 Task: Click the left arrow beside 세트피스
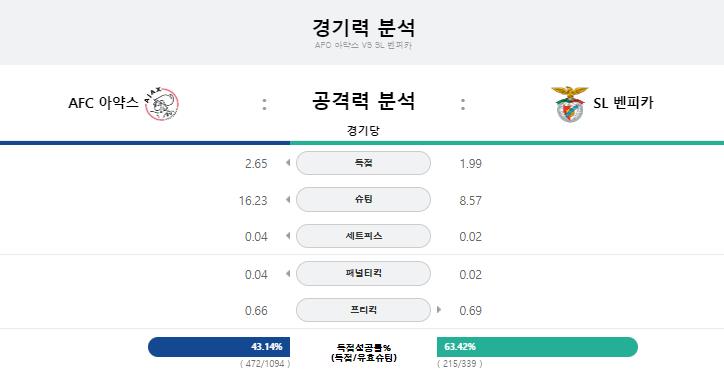tap(288, 236)
